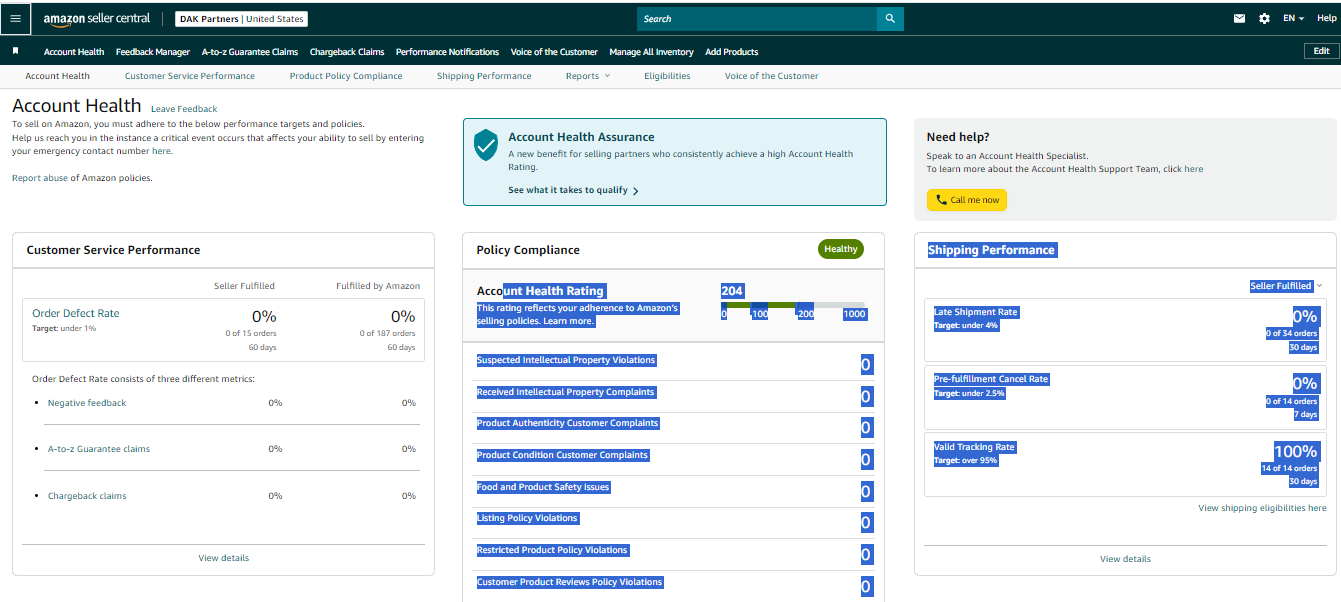Select the Account Health sub-tab

point(57,76)
